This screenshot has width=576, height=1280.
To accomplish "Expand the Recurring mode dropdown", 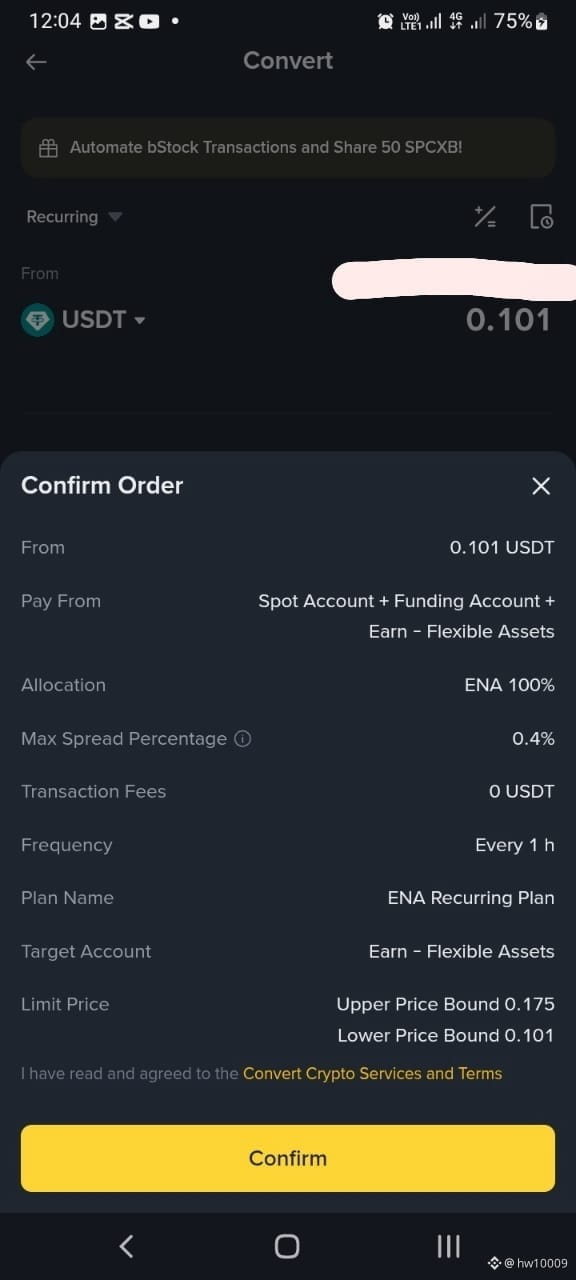I will 74,217.
